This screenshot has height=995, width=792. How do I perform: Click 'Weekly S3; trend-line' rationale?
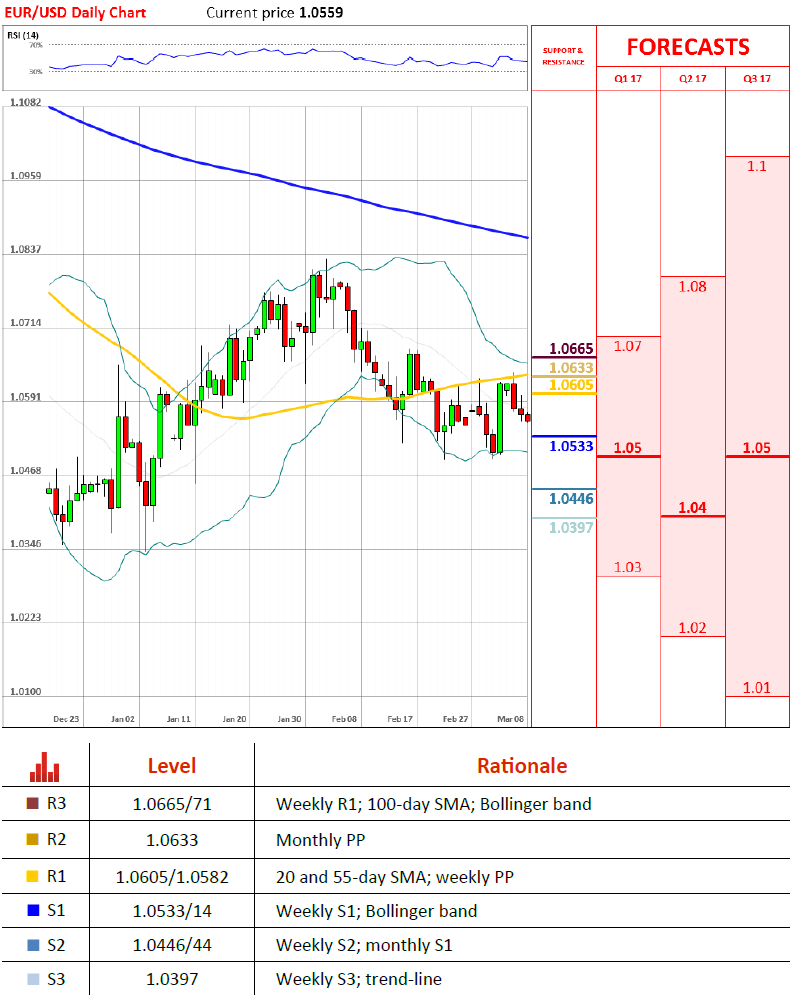[359, 979]
